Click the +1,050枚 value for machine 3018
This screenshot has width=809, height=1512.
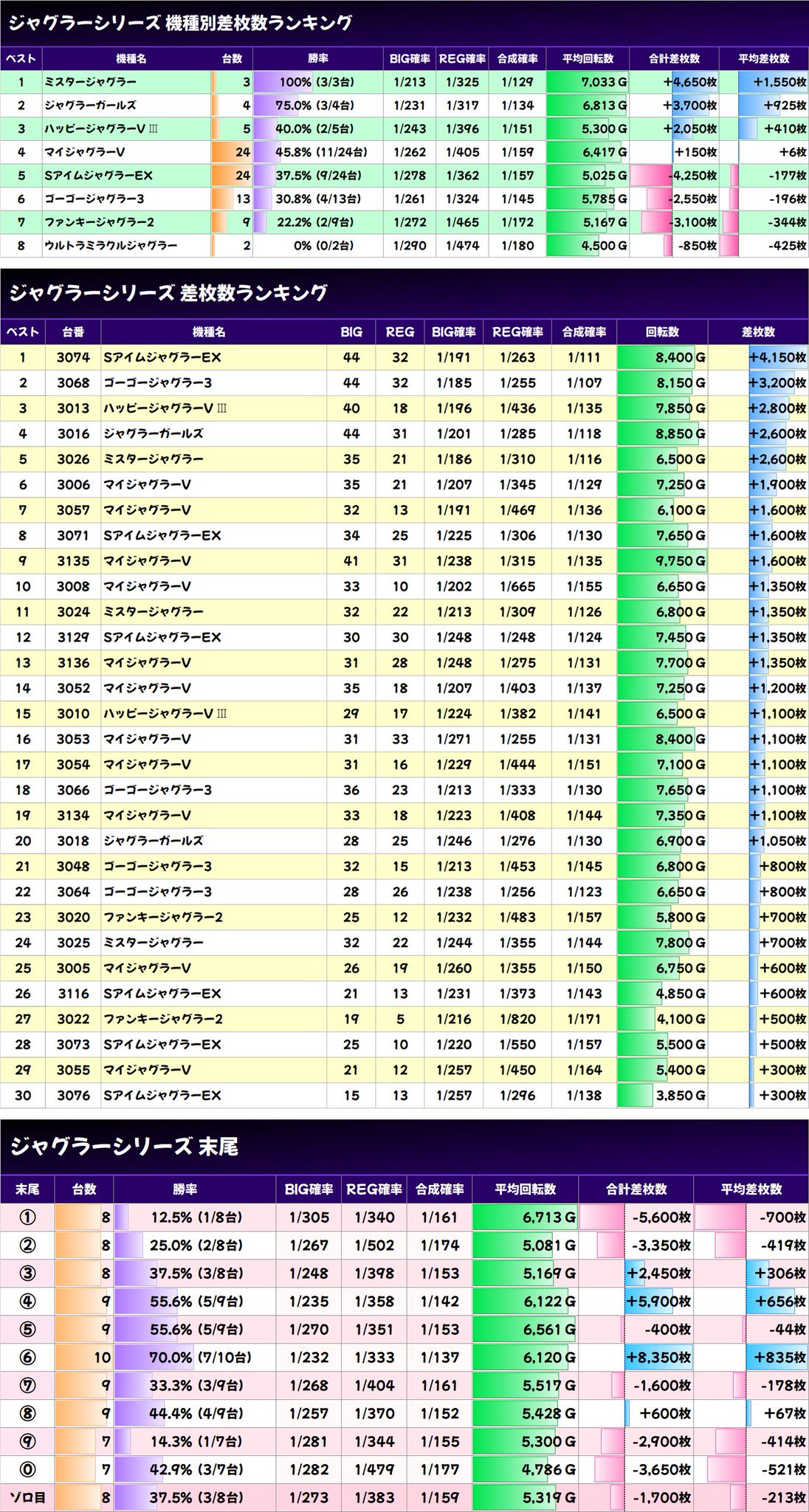point(758,841)
